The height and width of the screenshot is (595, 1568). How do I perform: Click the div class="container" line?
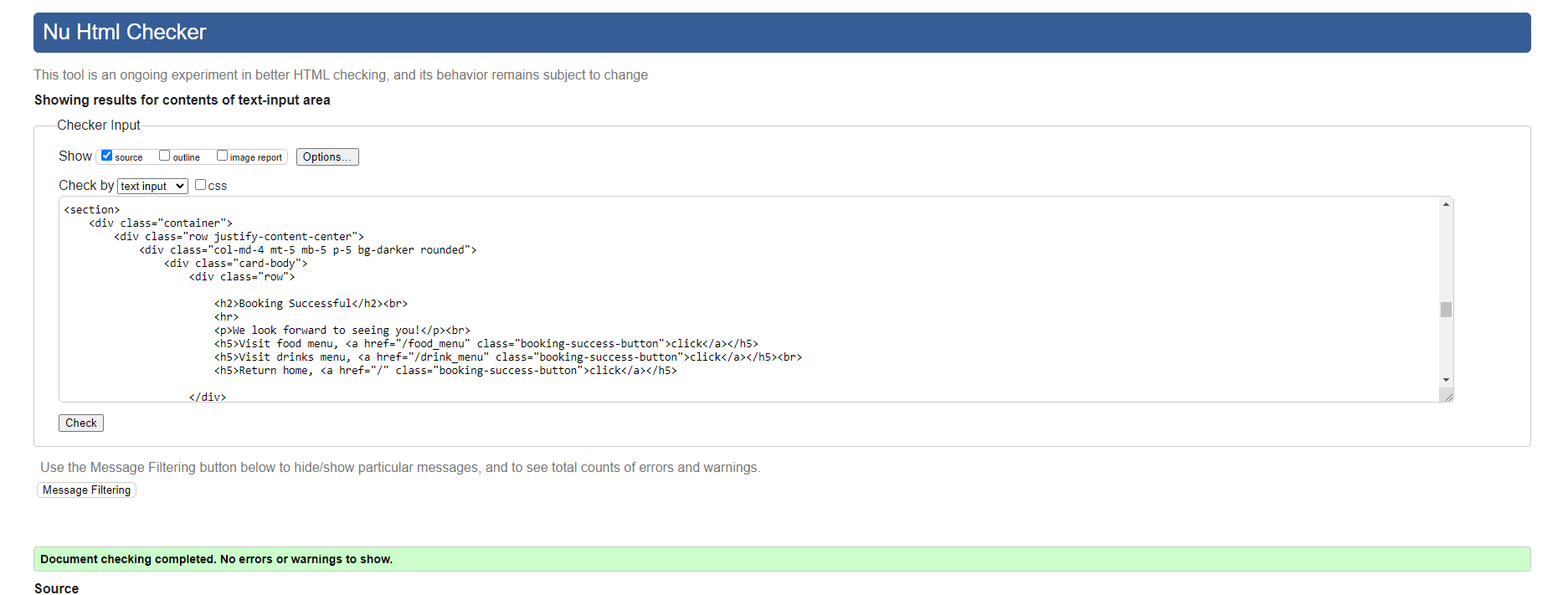(161, 223)
